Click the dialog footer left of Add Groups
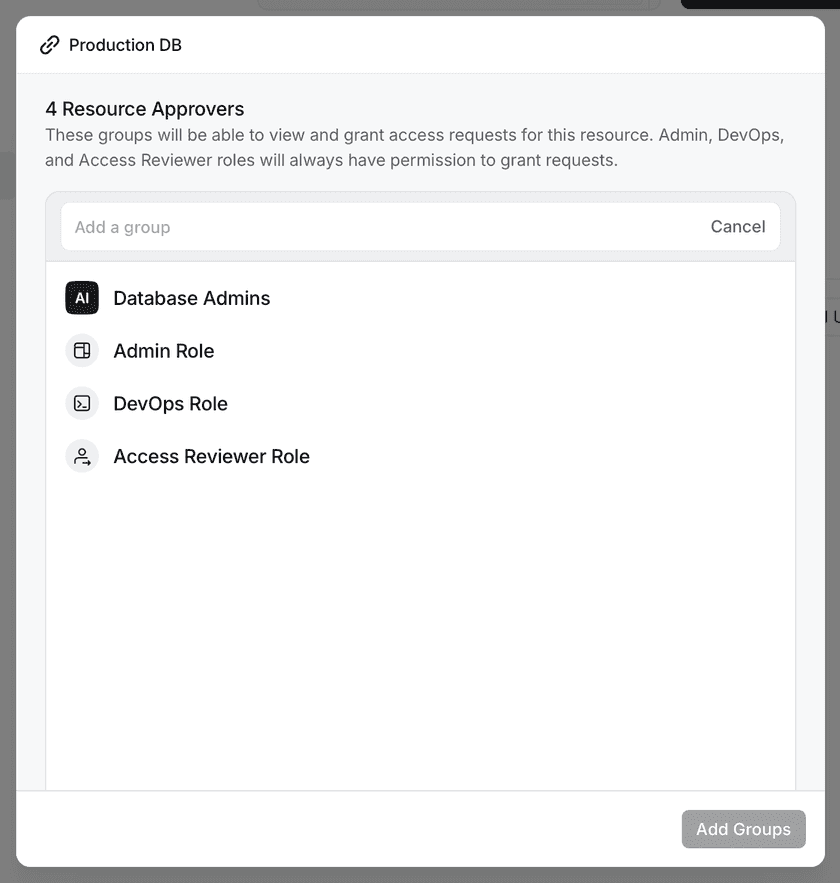This screenshot has width=840, height=883. (350, 829)
